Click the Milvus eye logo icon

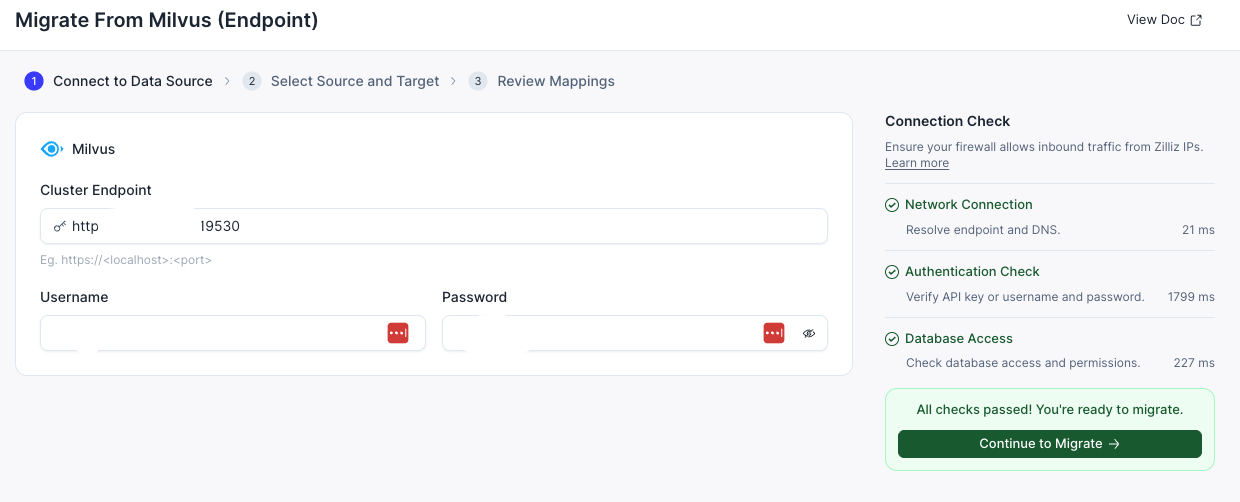coord(51,149)
